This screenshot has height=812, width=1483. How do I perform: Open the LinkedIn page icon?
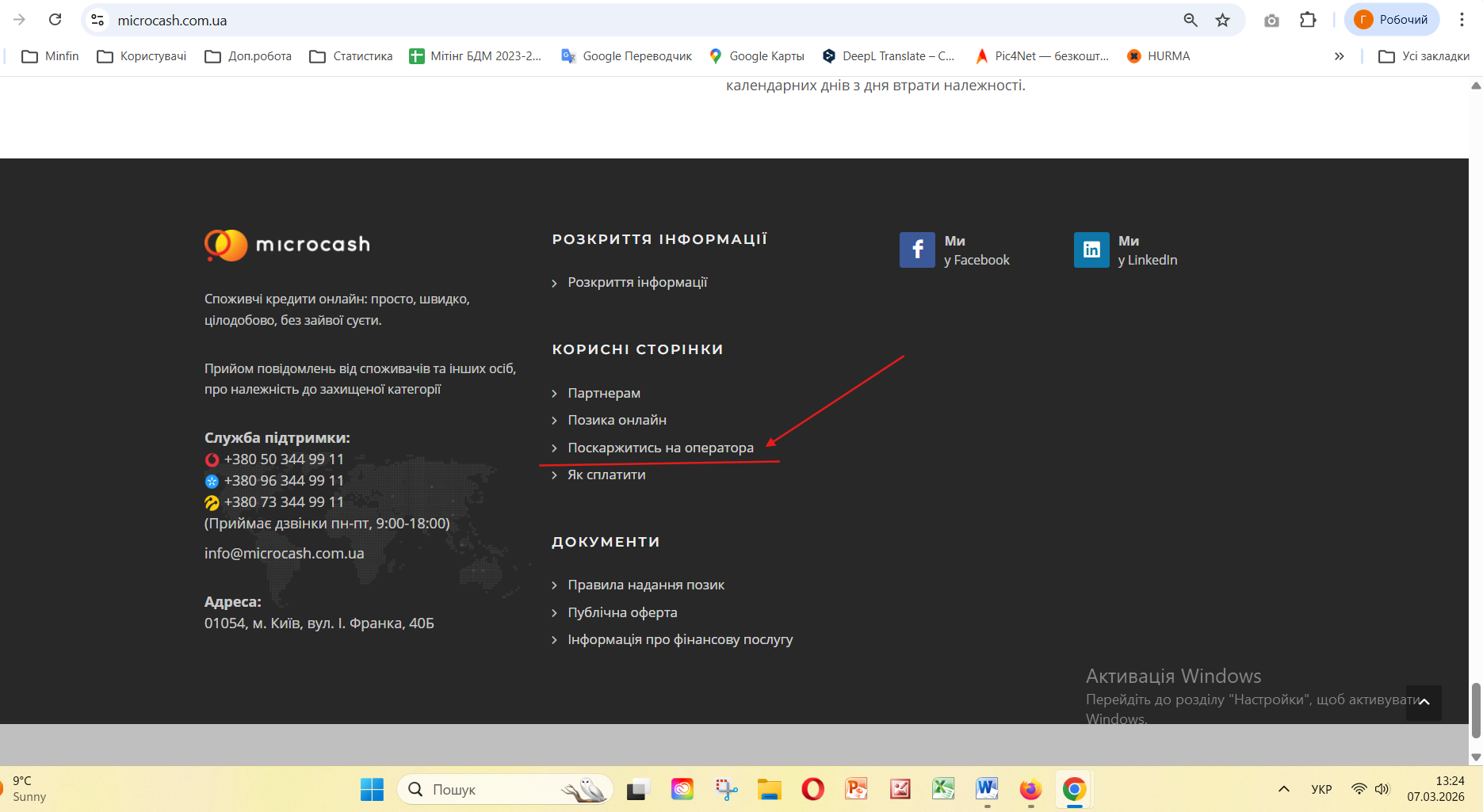[1091, 250]
